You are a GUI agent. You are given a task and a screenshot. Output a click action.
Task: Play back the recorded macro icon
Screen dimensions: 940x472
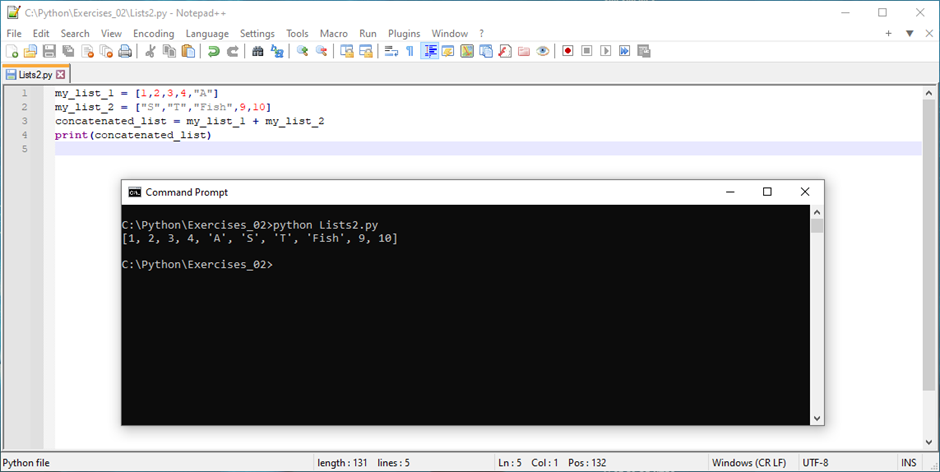tap(605, 52)
